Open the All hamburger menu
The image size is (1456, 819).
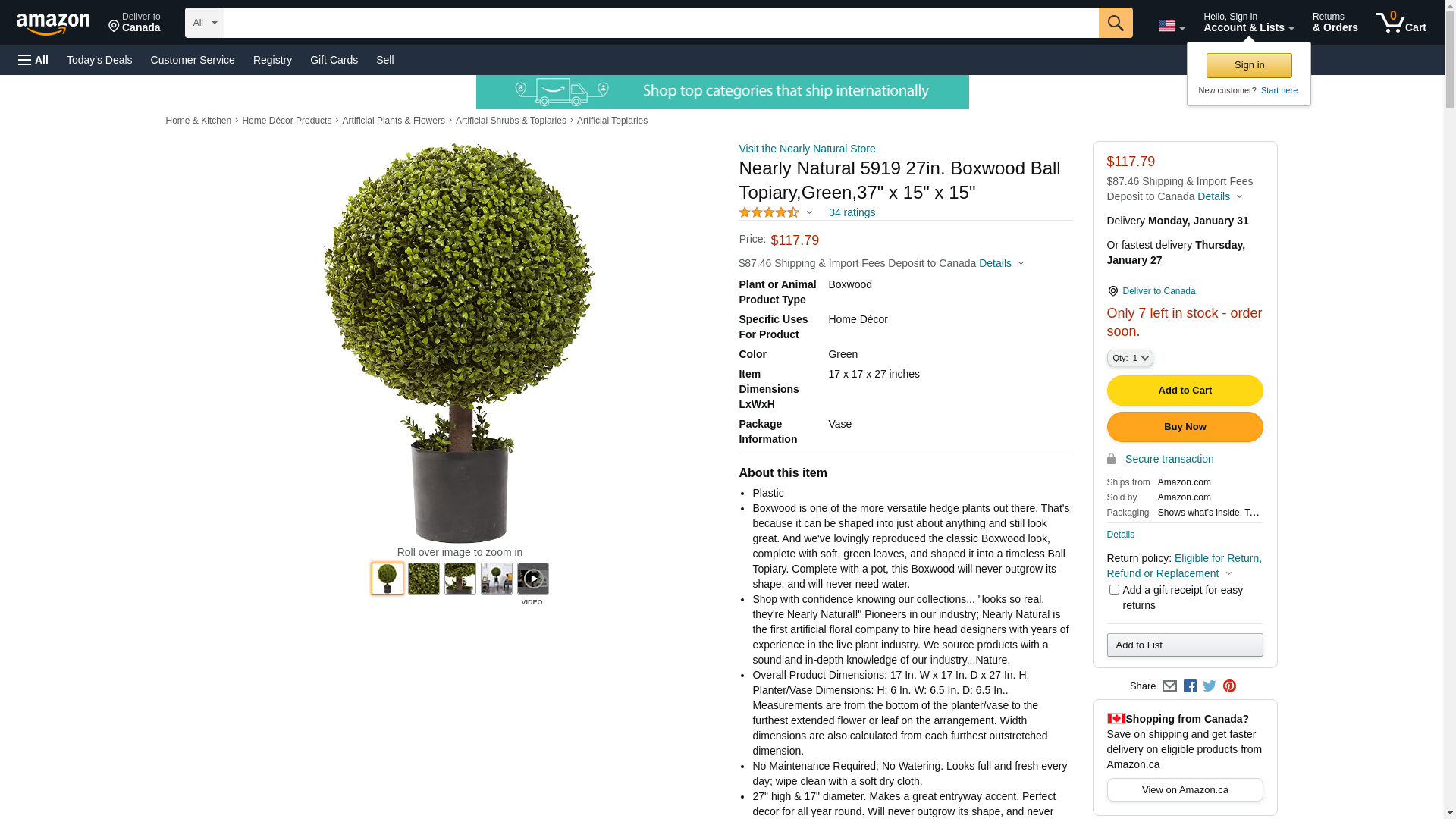[x=33, y=60]
